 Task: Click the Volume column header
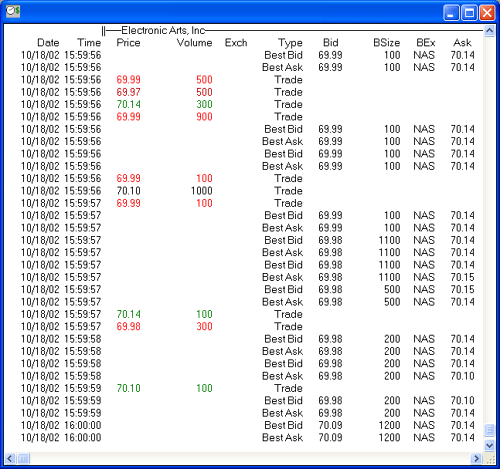[x=194, y=43]
